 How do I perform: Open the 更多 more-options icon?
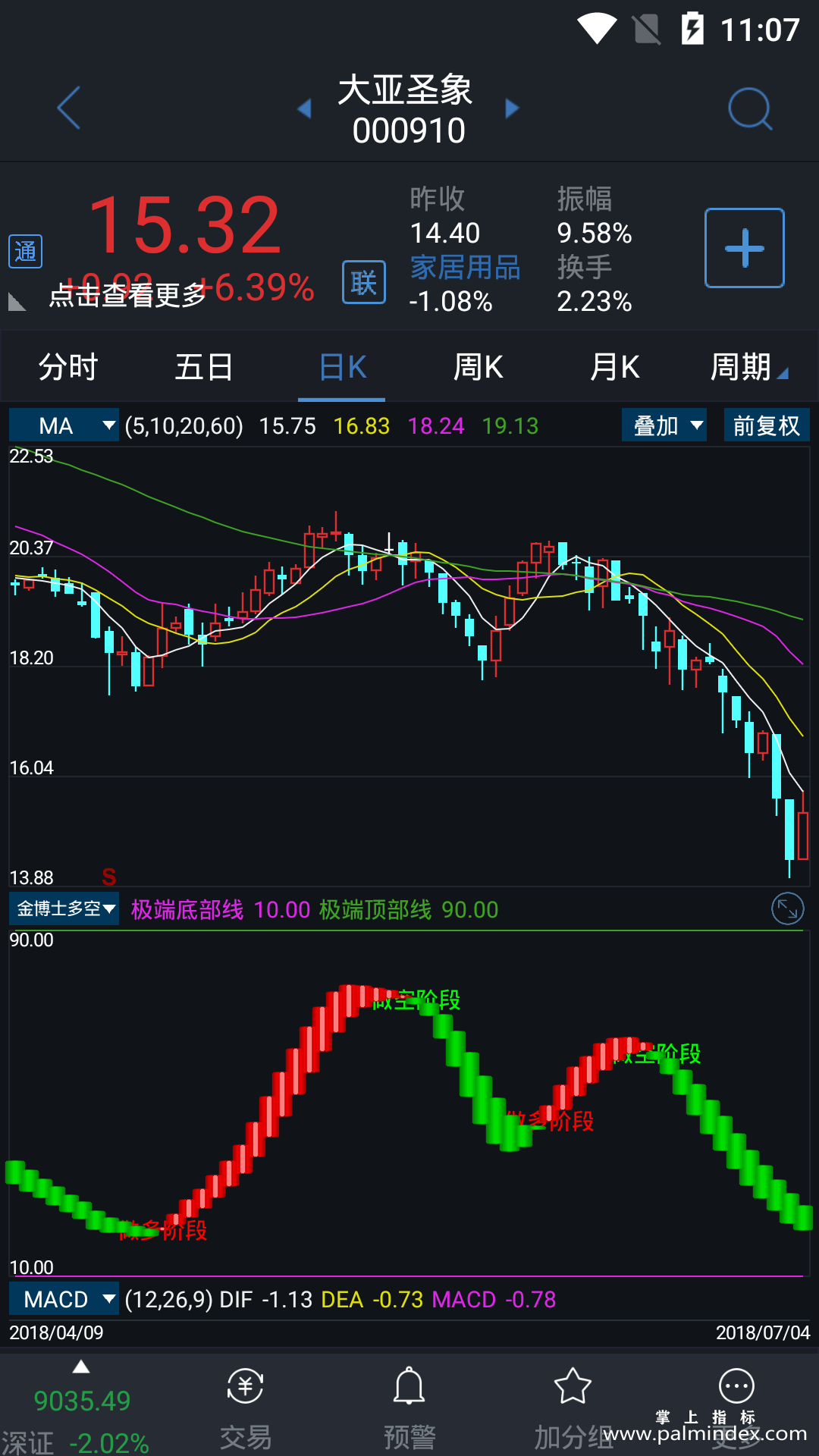[x=736, y=1387]
